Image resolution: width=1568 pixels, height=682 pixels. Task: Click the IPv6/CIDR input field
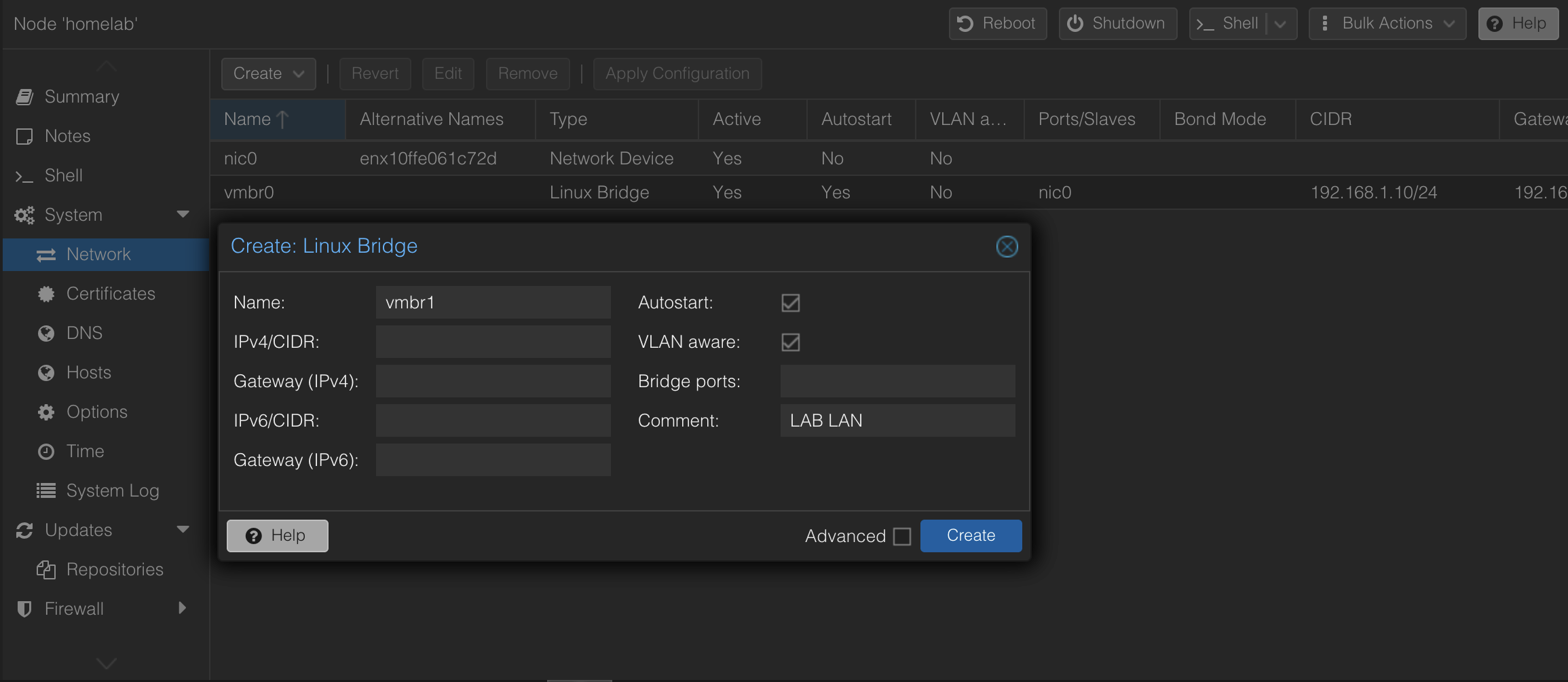coord(493,420)
